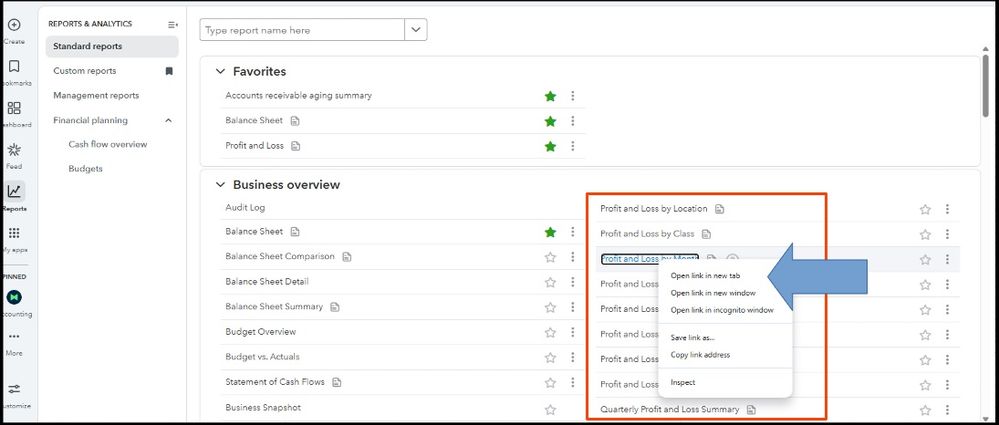Open more options for Profit and Loss by Location
This screenshot has width=999, height=425.
point(947,209)
